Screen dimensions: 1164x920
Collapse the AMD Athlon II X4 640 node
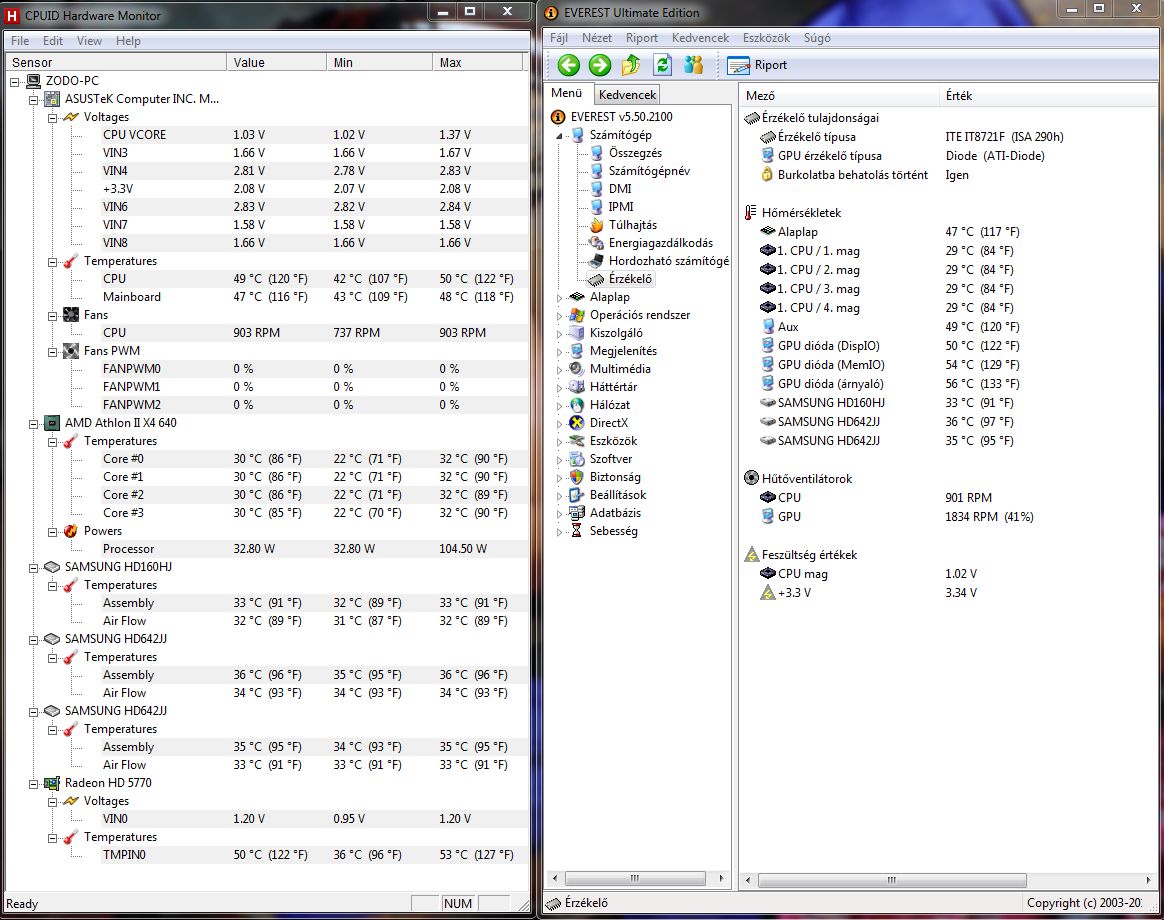click(33, 424)
